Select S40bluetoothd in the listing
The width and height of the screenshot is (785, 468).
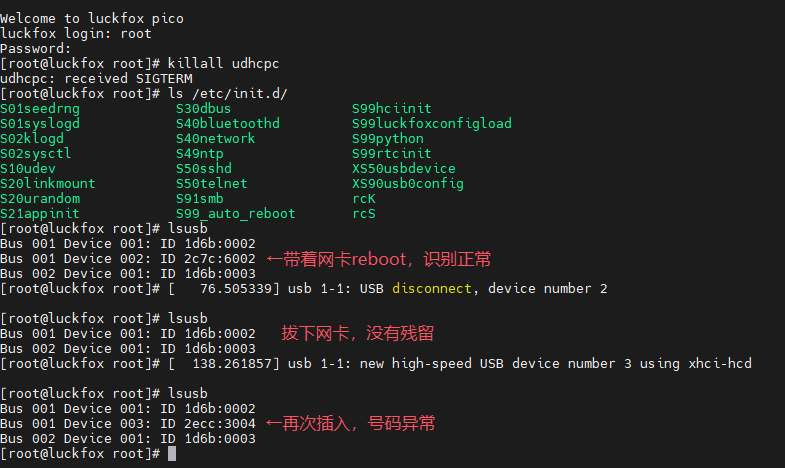[x=228, y=124]
